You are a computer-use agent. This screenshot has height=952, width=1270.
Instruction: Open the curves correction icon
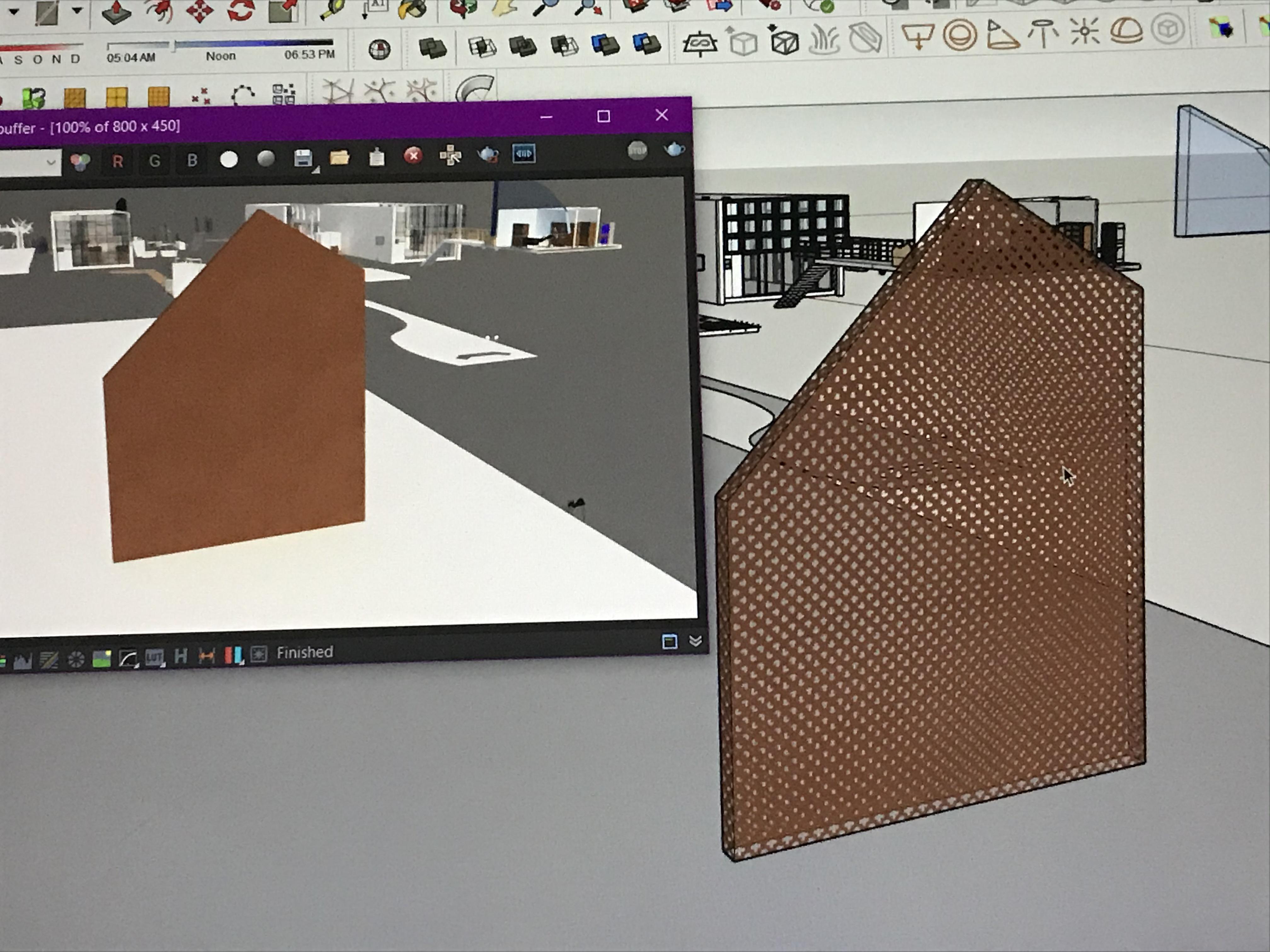tap(128, 658)
